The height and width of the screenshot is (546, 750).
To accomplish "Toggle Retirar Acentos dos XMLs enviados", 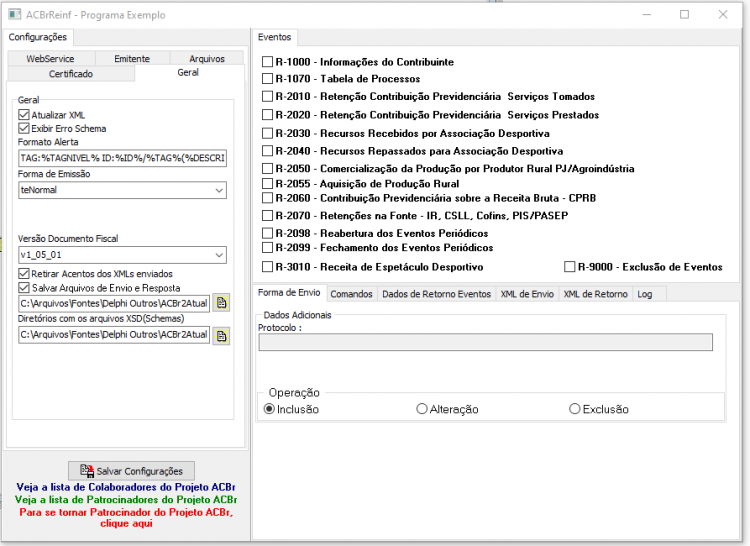I will [x=24, y=273].
